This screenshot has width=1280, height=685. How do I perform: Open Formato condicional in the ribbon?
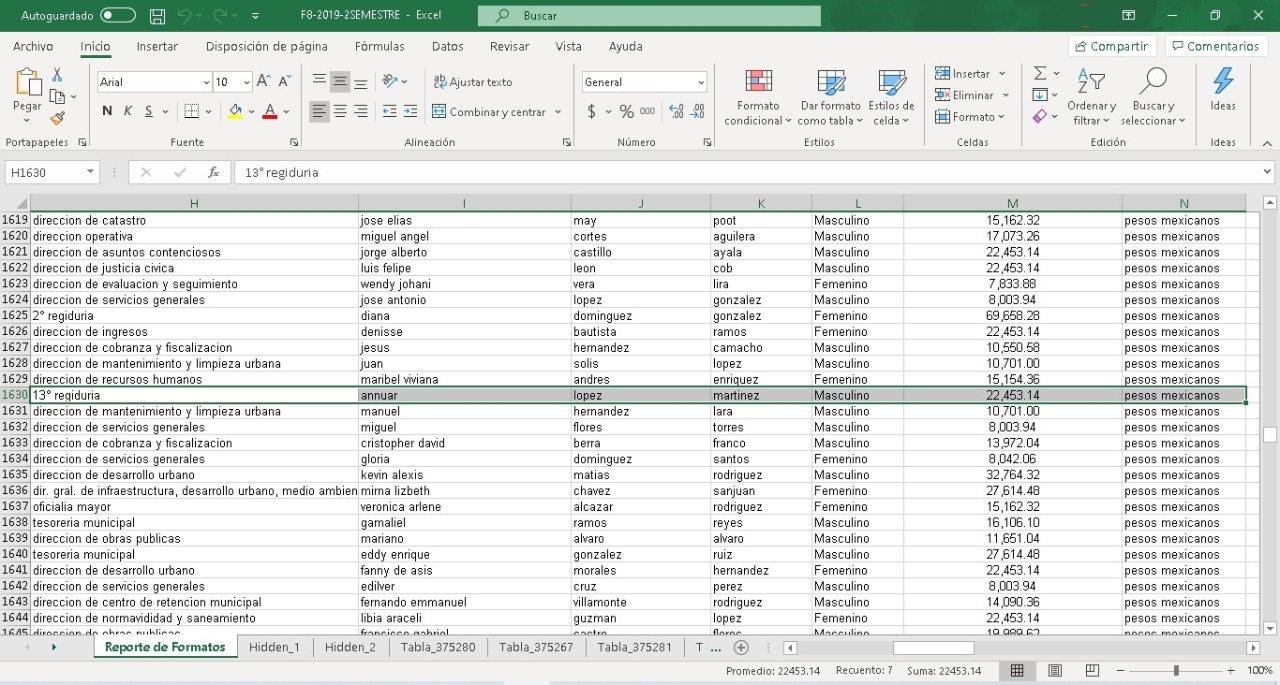coord(759,99)
